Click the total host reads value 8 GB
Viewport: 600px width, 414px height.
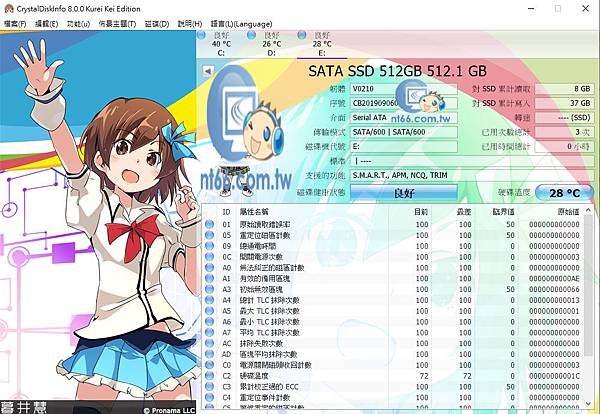point(564,89)
